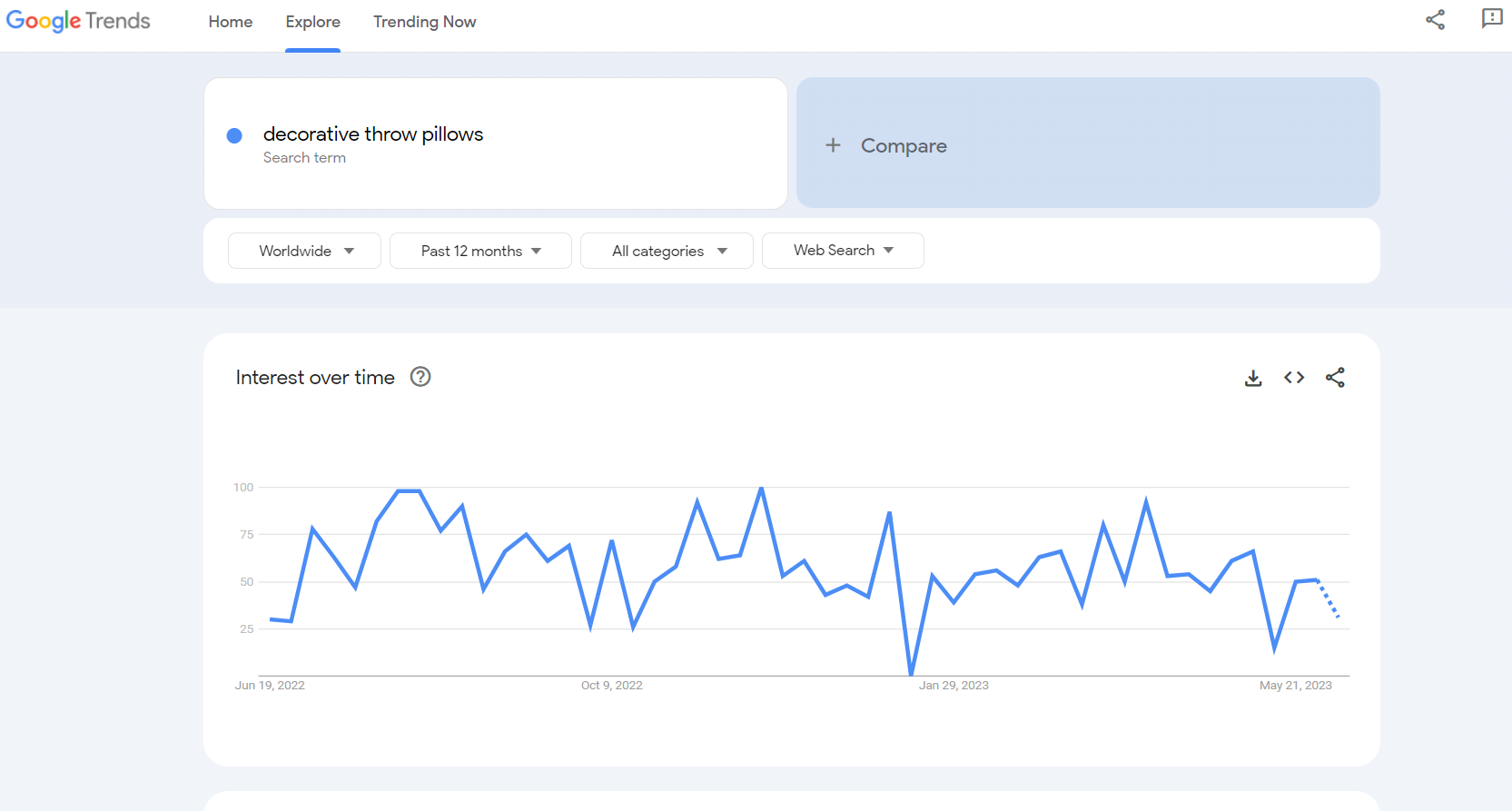Click the May 21, 2023 axis label
1512x811 pixels.
pos(1296,686)
